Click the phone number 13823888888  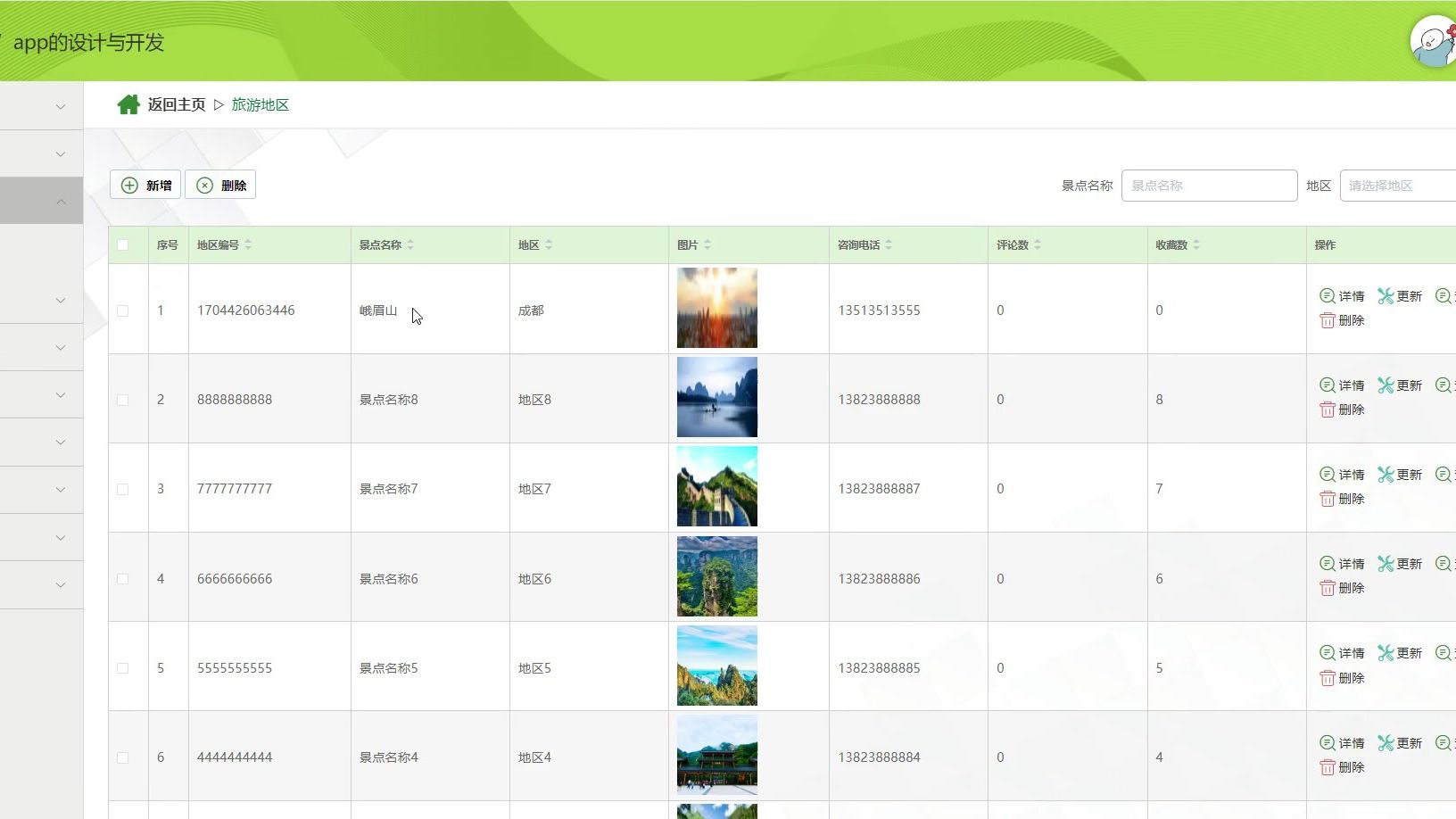[879, 400]
